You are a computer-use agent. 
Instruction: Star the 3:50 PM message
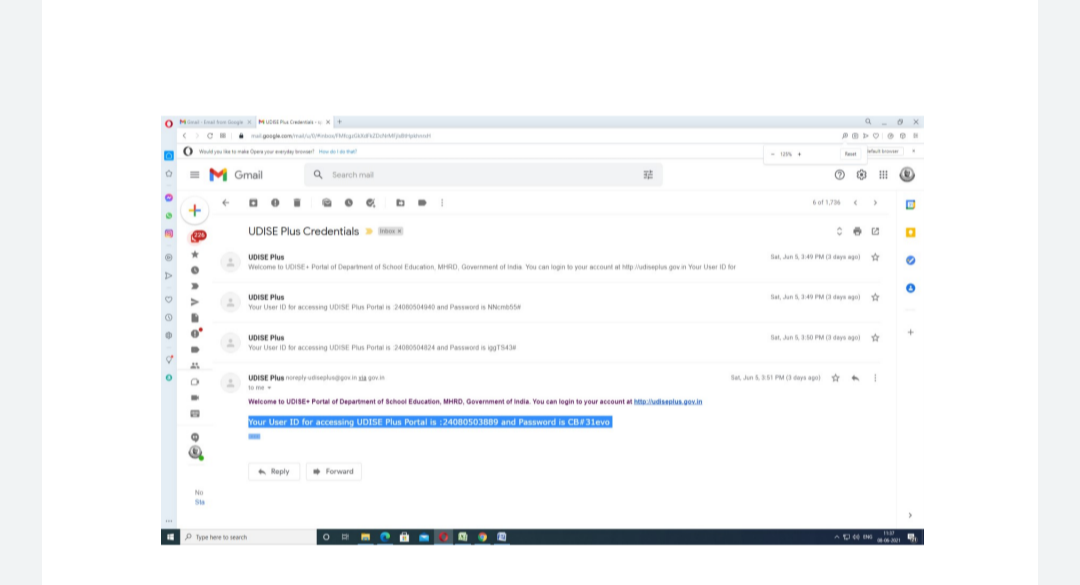(875, 338)
